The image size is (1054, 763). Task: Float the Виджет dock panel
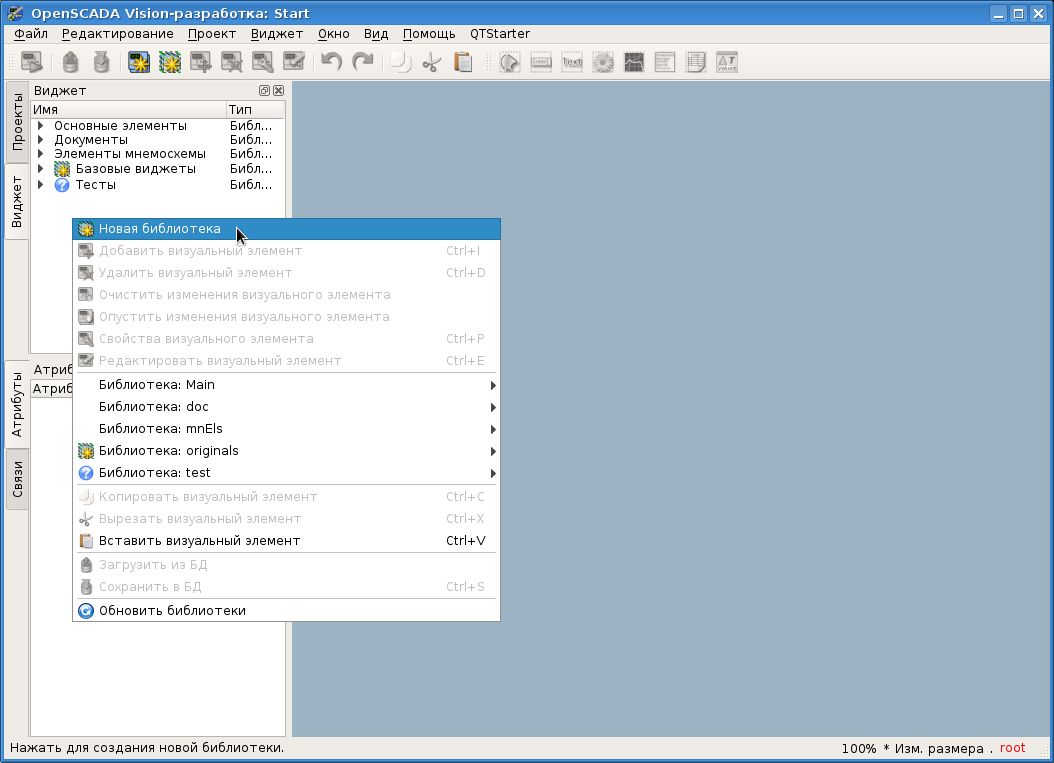264,91
